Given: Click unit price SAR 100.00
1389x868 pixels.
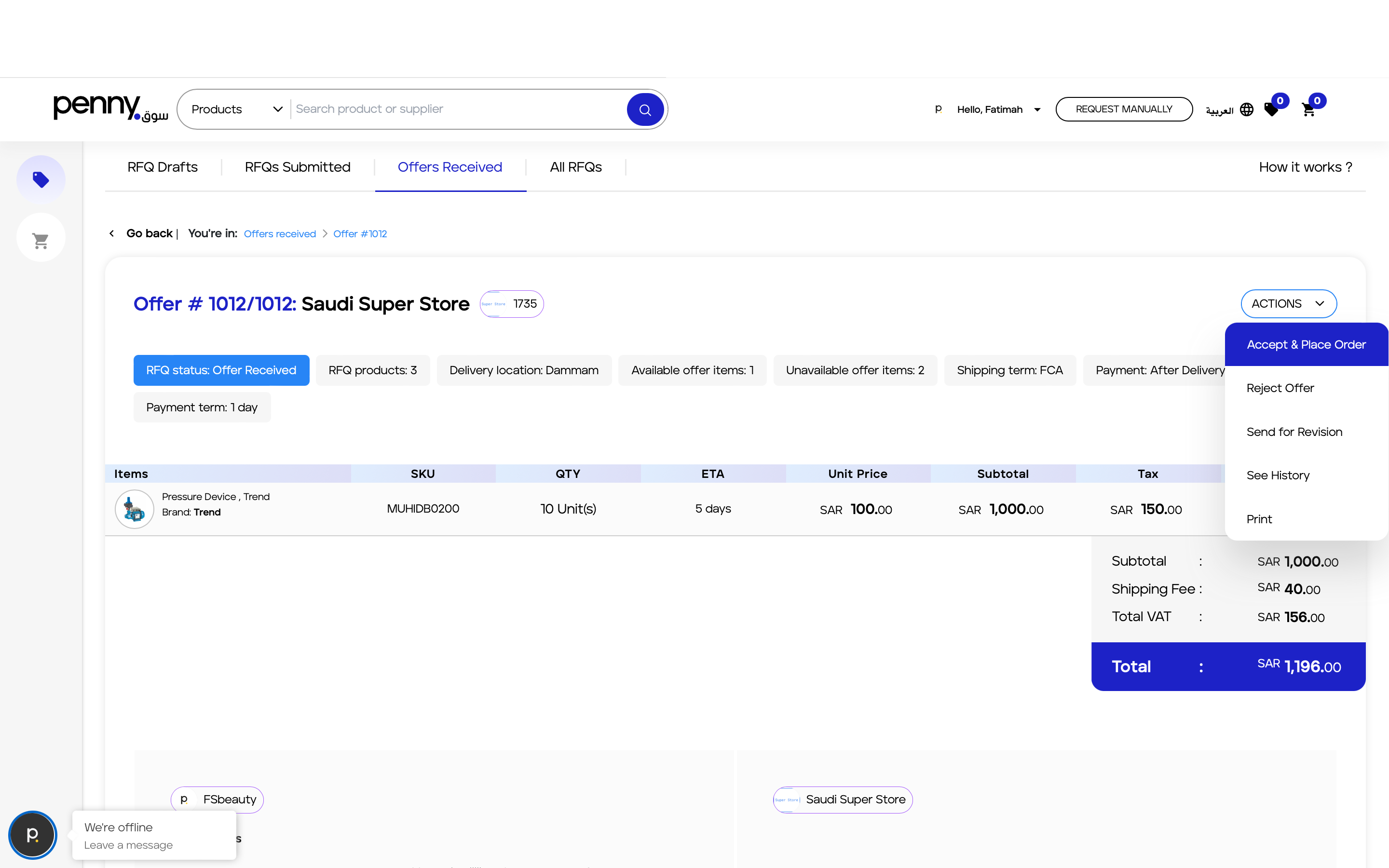Looking at the screenshot, I should pos(856,509).
